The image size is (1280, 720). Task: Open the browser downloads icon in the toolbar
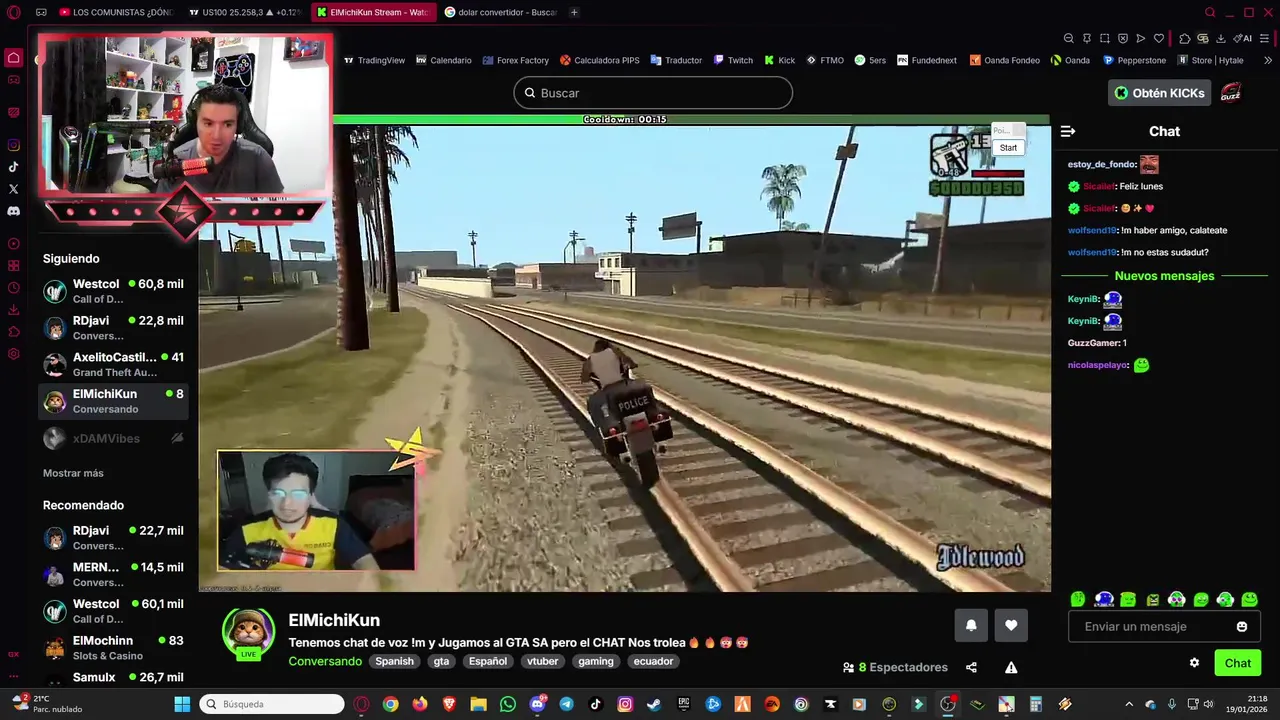coord(1221,38)
